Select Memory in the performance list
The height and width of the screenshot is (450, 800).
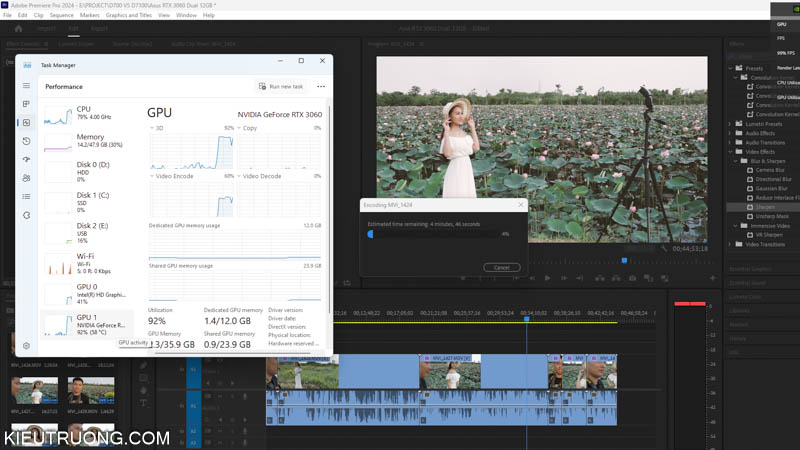(87, 141)
